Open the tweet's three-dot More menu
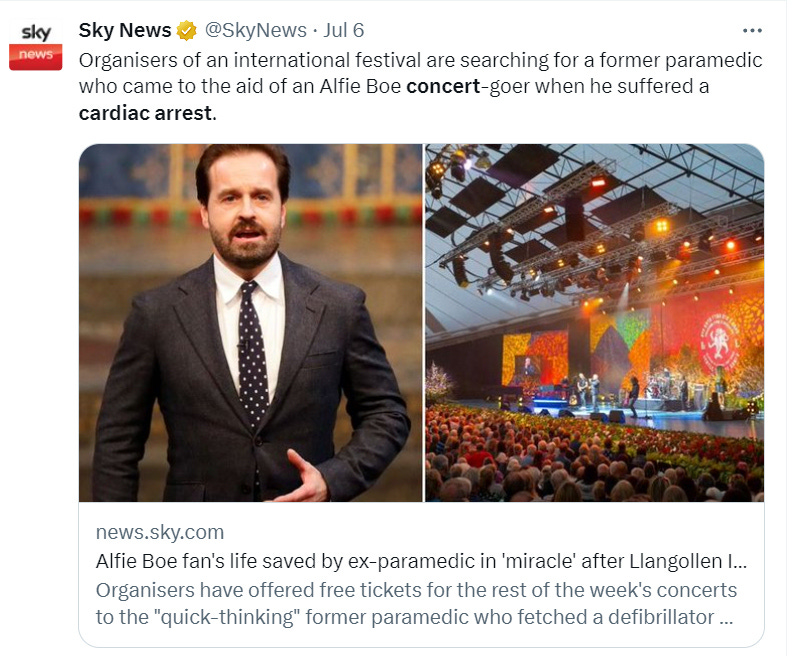The height and width of the screenshot is (656, 802). (753, 31)
